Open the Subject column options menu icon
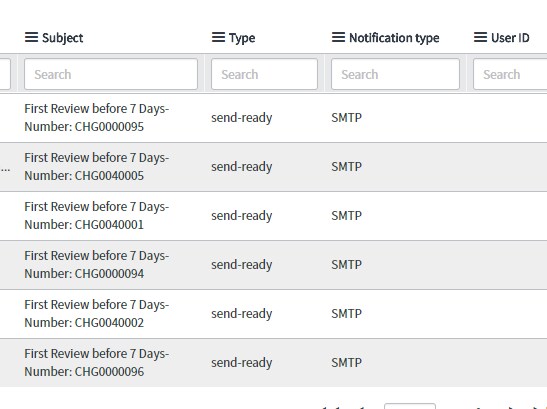547x409 pixels. (x=31, y=37)
